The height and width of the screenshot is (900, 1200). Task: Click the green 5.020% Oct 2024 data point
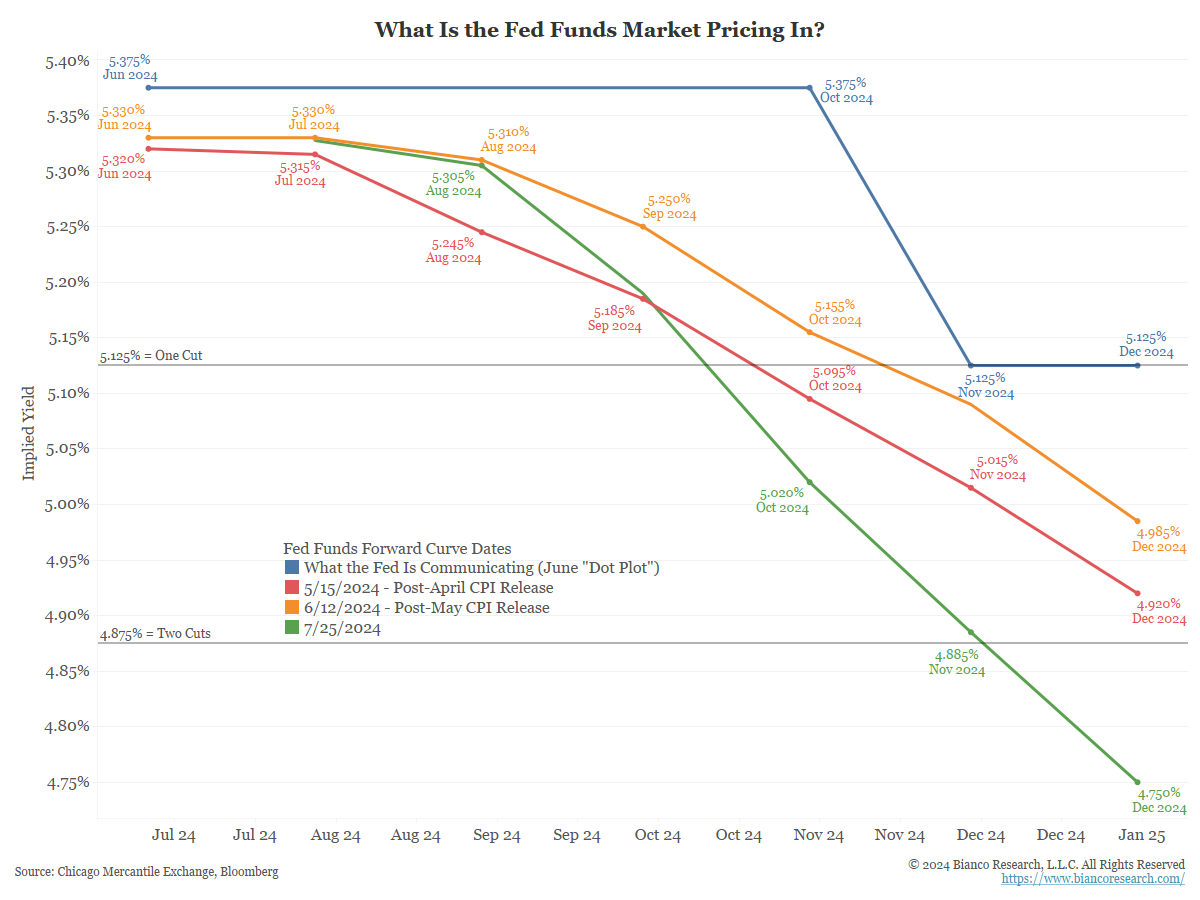809,483
